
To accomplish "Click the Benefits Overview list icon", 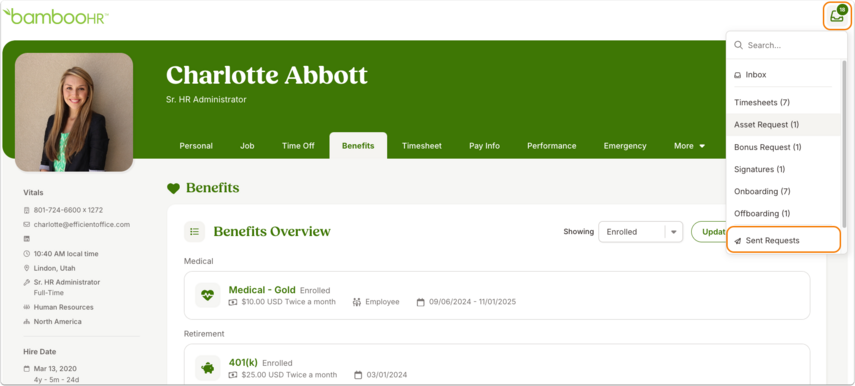I will (x=194, y=232).
